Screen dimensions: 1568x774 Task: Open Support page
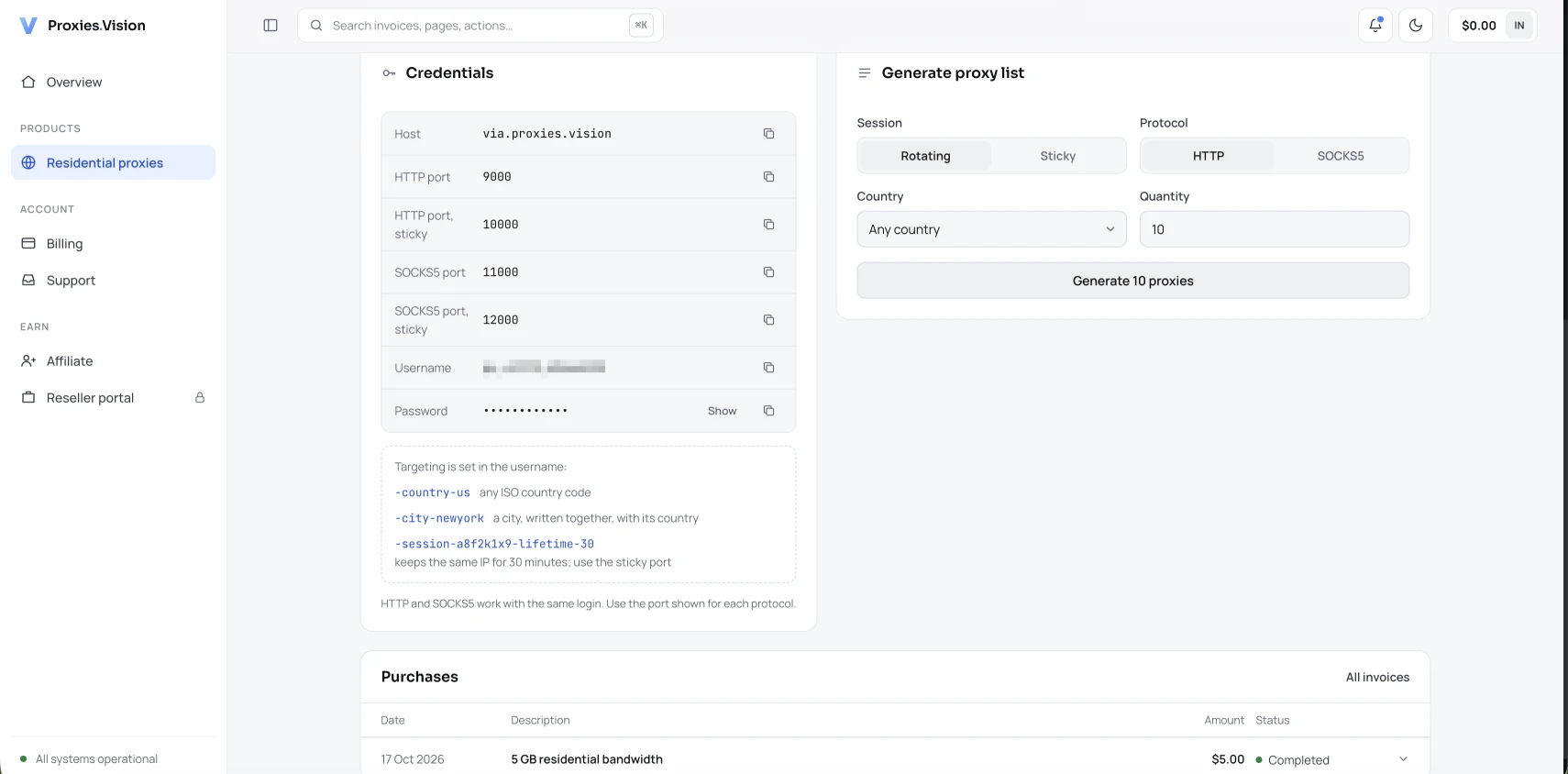[x=113, y=281]
